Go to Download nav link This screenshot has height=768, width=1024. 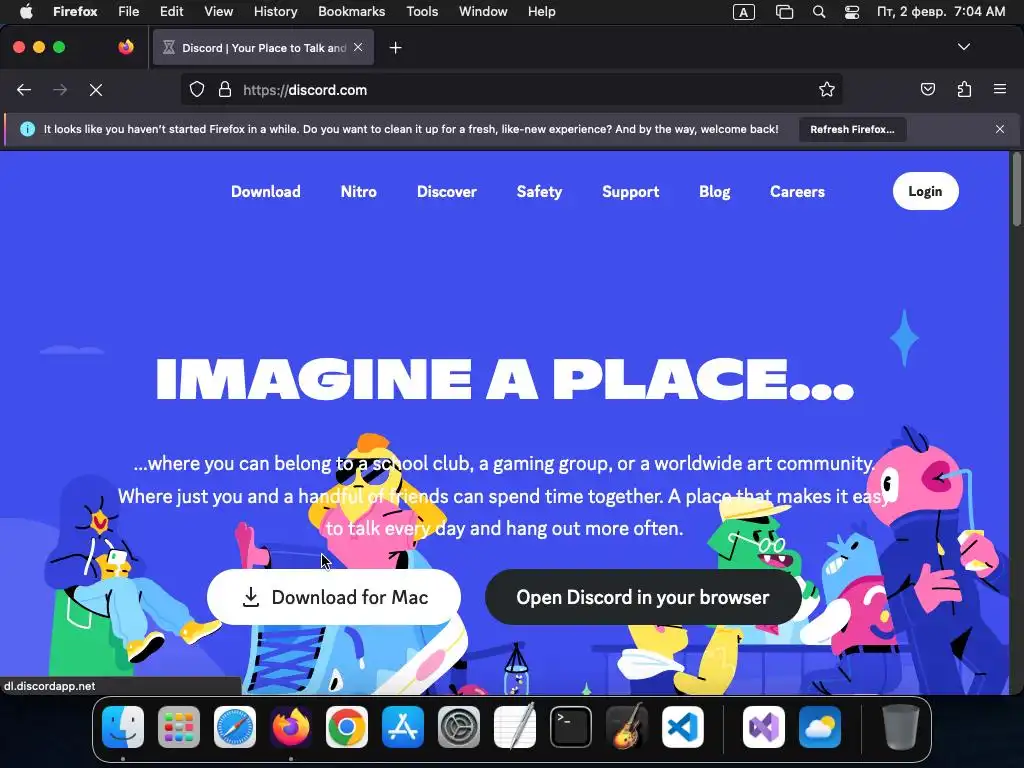[x=266, y=191]
